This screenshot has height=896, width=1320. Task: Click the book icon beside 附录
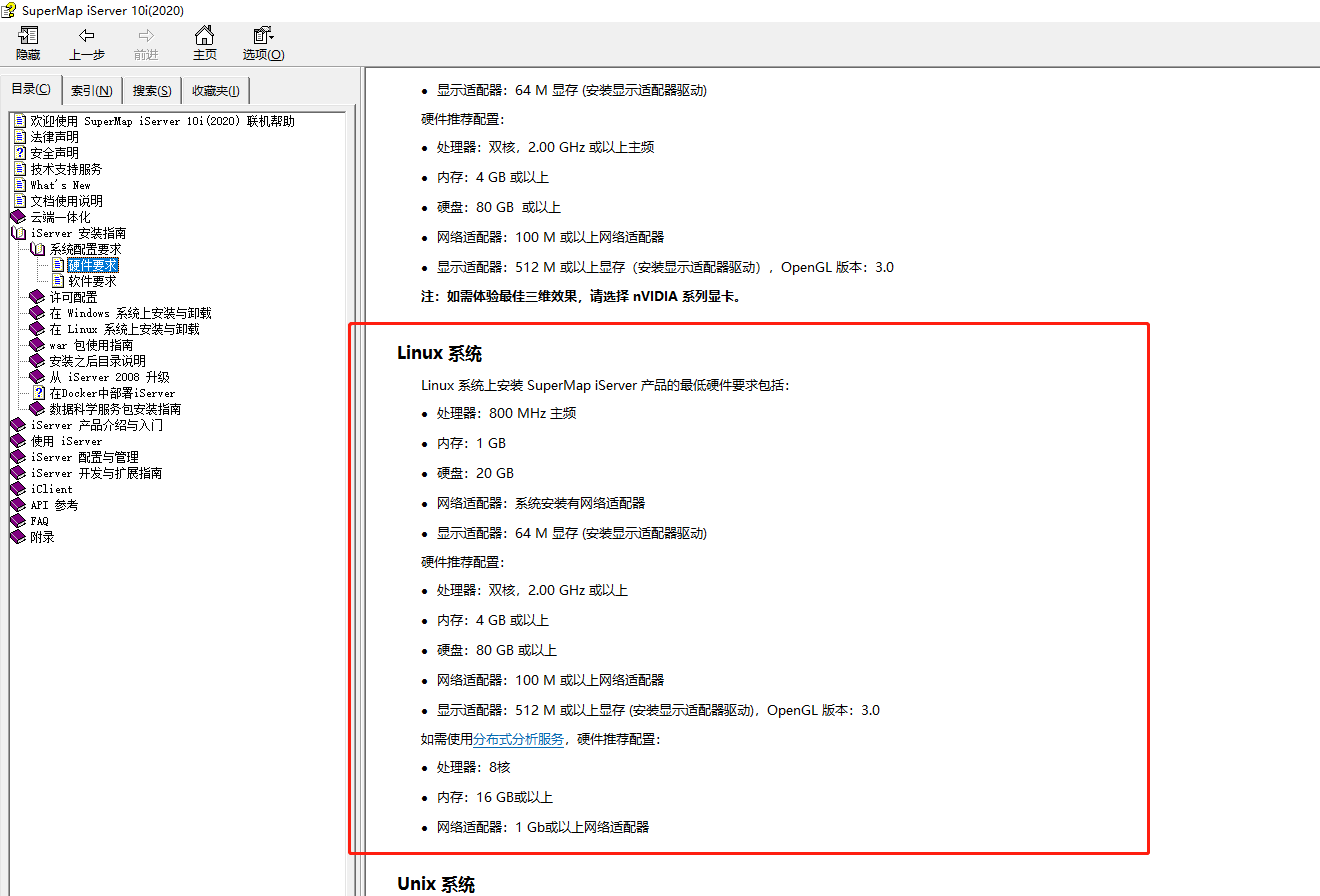click(19, 537)
